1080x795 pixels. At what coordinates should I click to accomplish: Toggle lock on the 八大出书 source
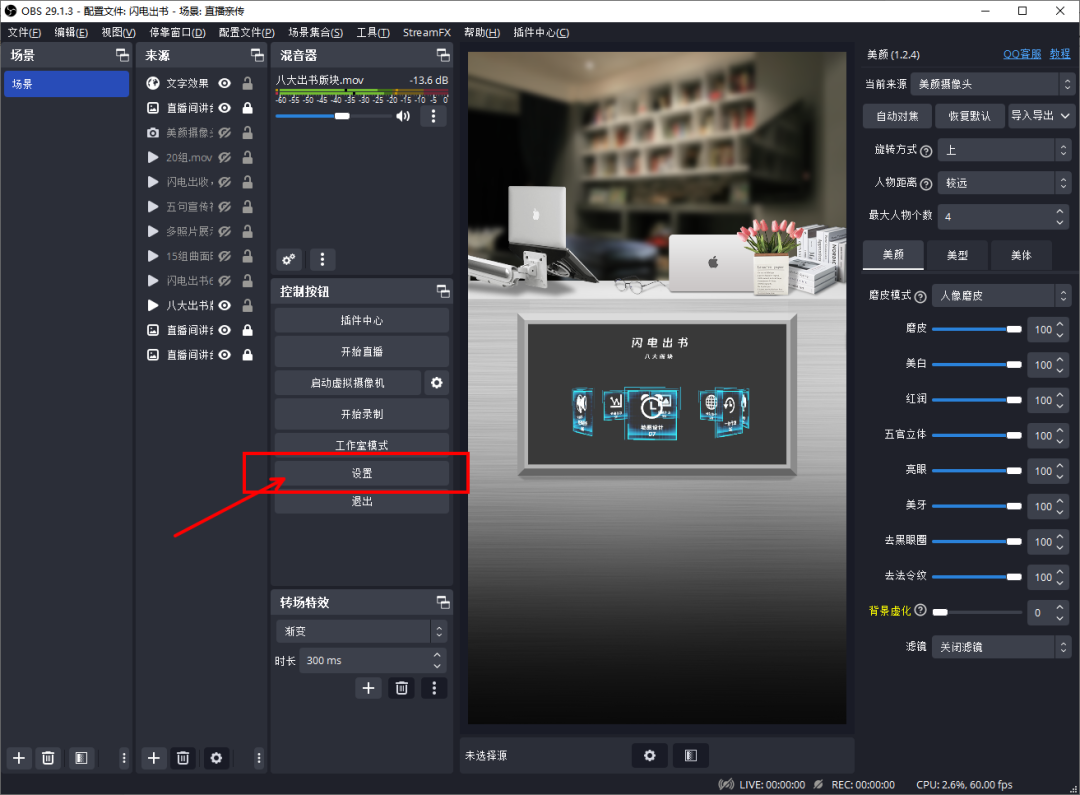(x=247, y=306)
